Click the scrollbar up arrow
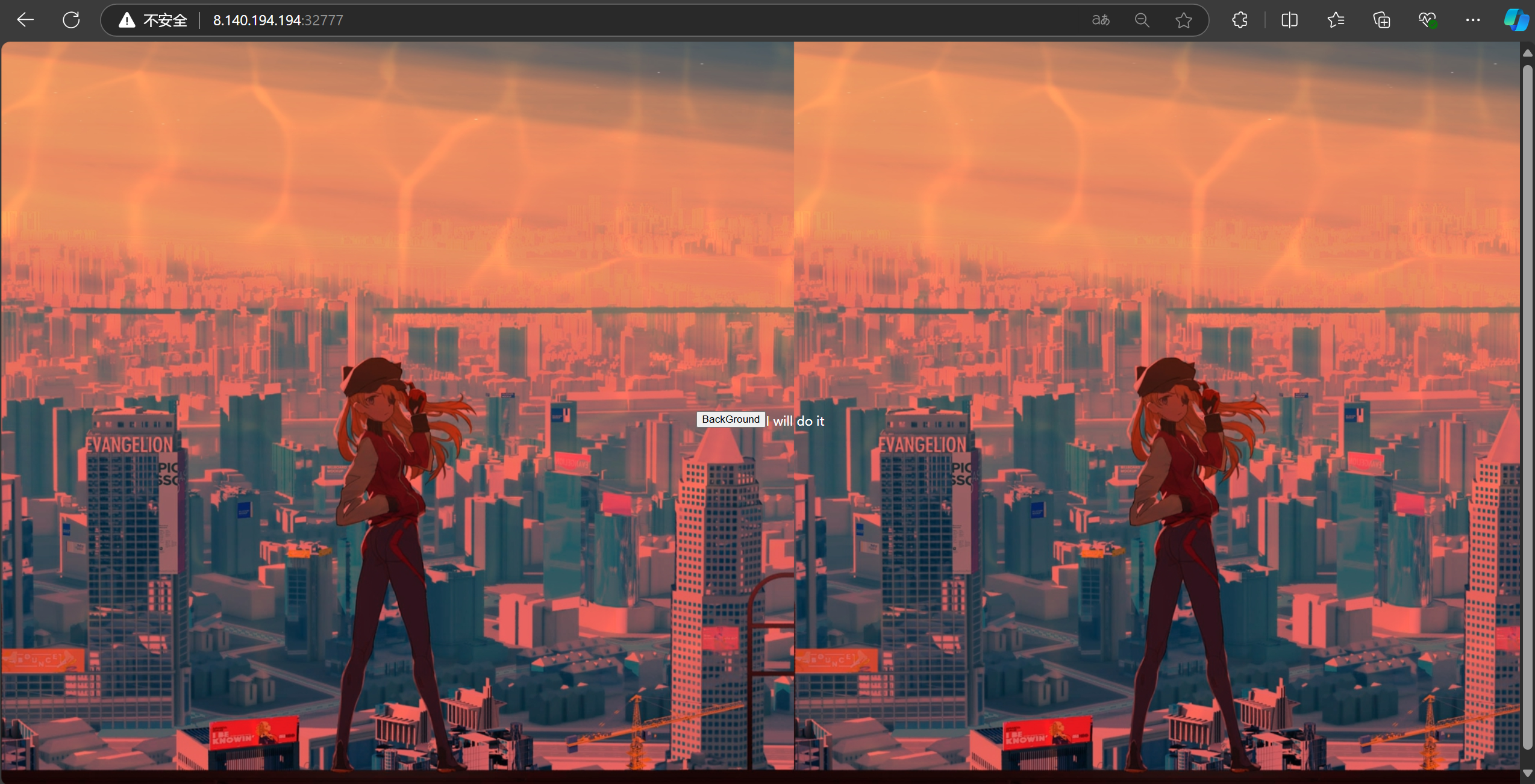The height and width of the screenshot is (784, 1535). [x=1527, y=53]
